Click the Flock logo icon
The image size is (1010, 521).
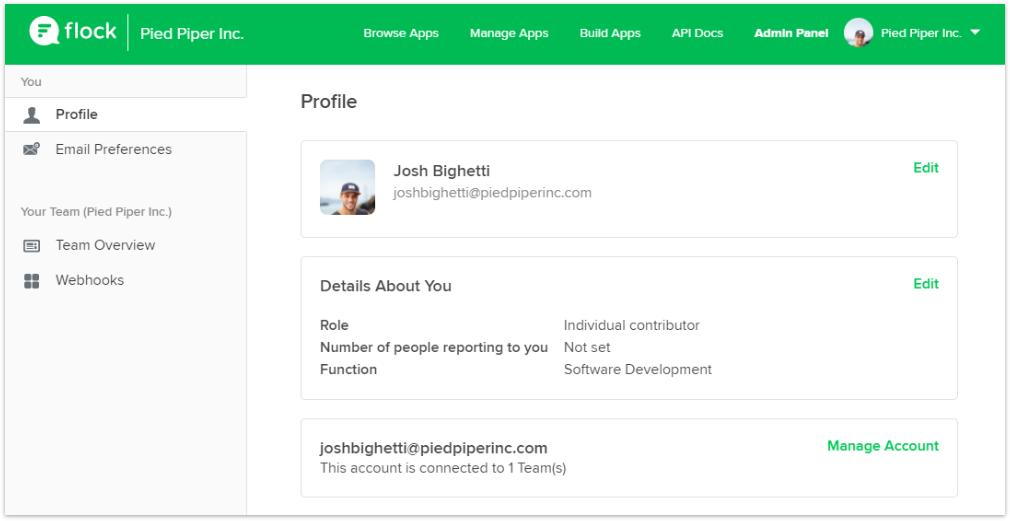click(44, 31)
